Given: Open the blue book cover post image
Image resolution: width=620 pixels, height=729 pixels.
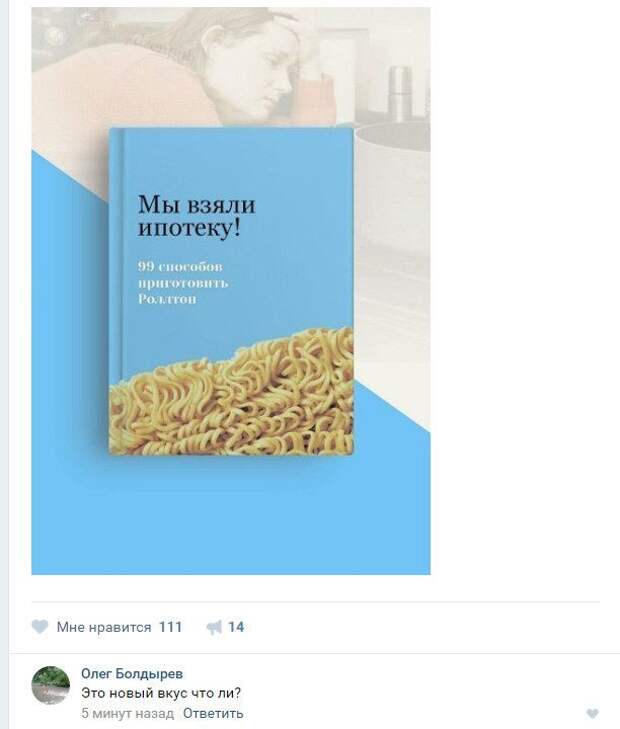Looking at the screenshot, I should (231, 291).
